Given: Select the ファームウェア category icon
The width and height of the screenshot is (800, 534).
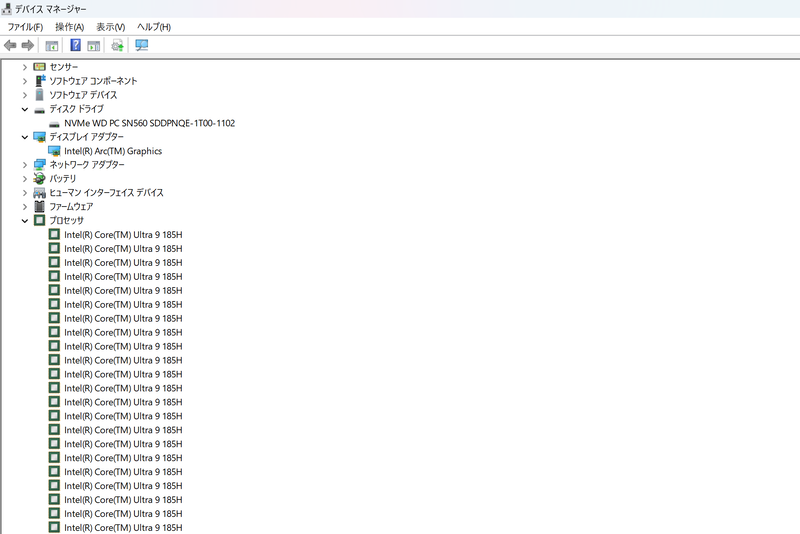Looking at the screenshot, I should 39,206.
